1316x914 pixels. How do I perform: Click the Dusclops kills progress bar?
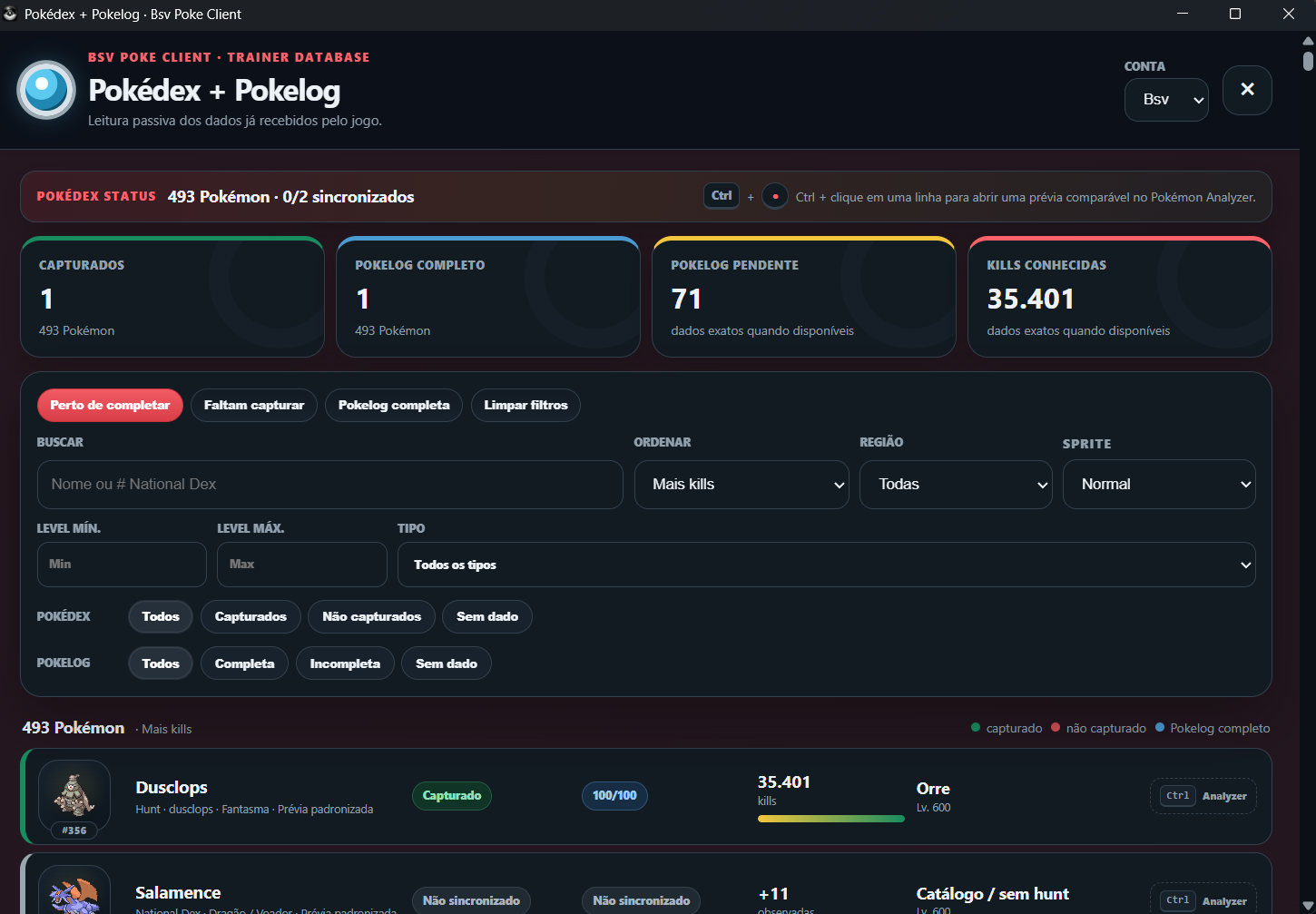coord(831,819)
